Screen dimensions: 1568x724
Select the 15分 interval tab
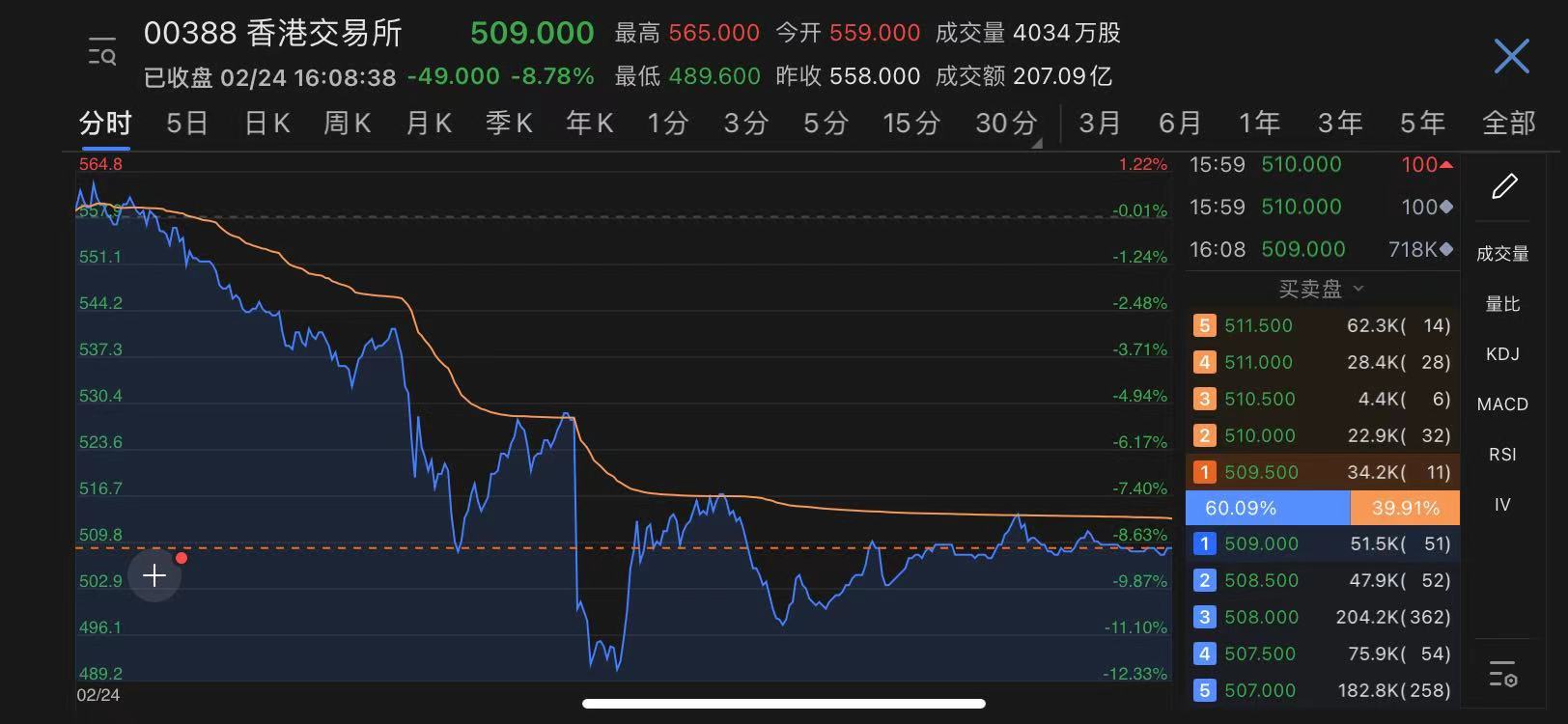[911, 124]
